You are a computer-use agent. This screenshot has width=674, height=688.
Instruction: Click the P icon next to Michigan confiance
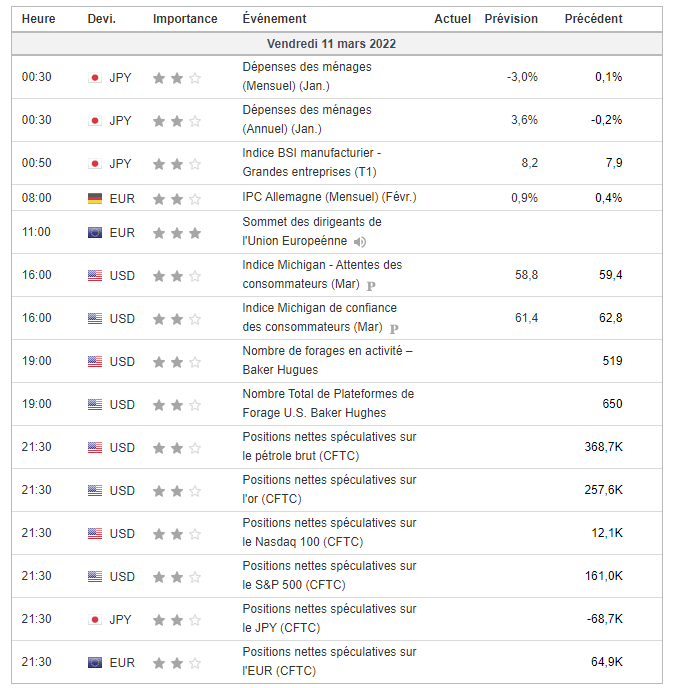pyautogui.click(x=394, y=327)
